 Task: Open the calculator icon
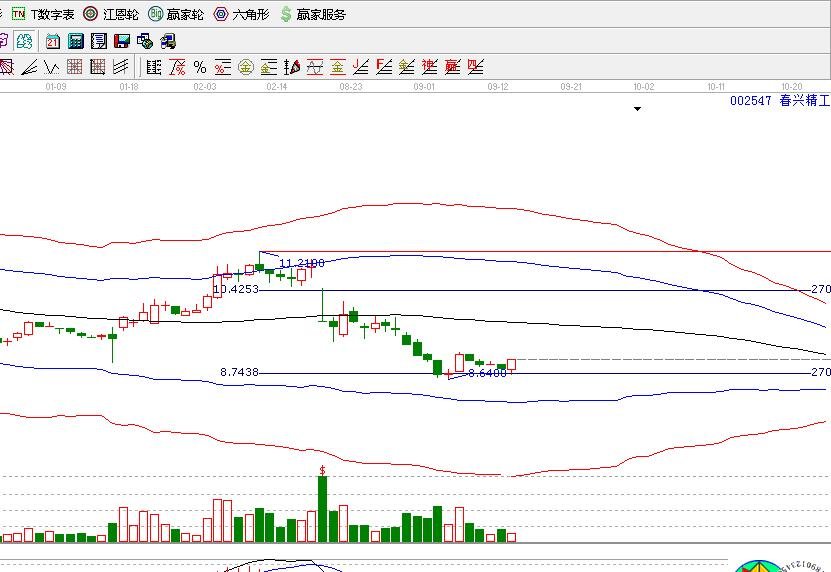coord(76,41)
